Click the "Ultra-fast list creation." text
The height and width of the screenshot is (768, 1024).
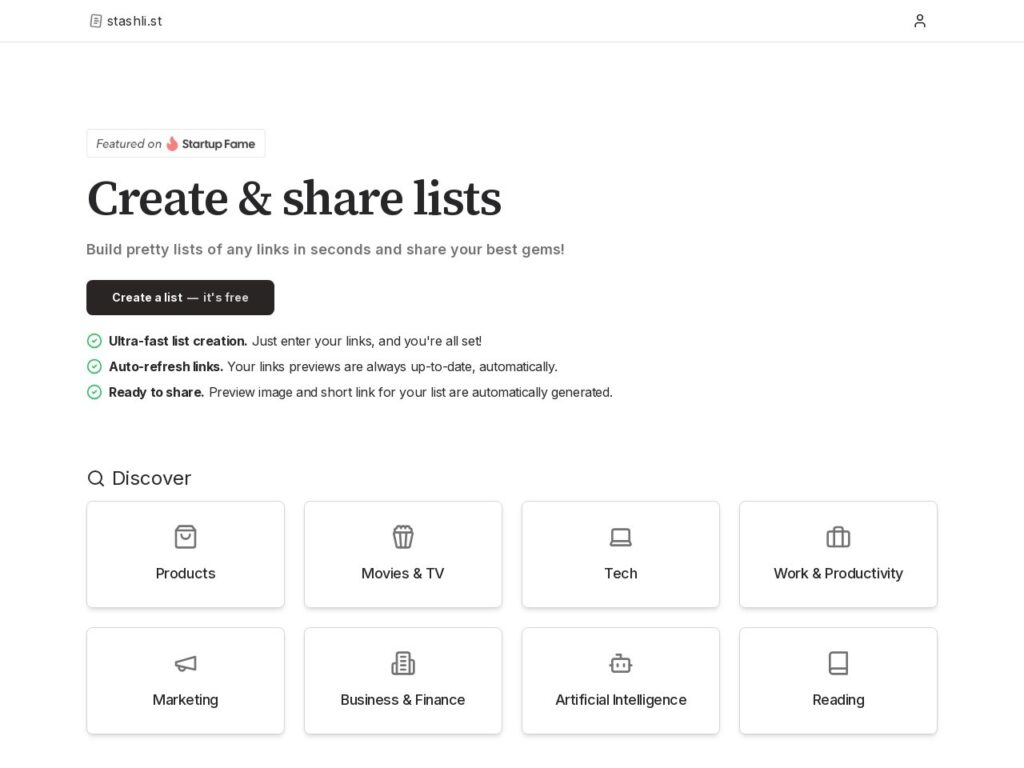tap(178, 341)
